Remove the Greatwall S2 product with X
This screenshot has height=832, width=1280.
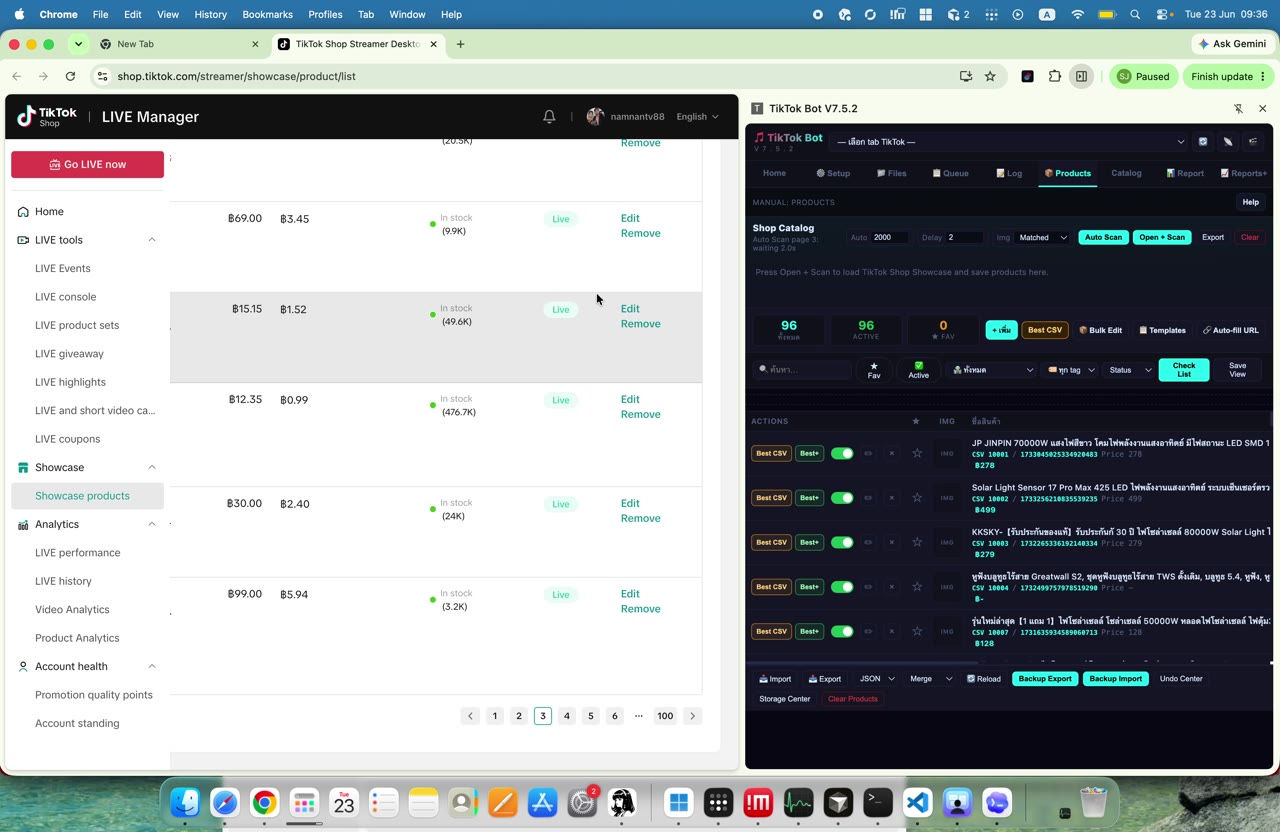(x=892, y=587)
